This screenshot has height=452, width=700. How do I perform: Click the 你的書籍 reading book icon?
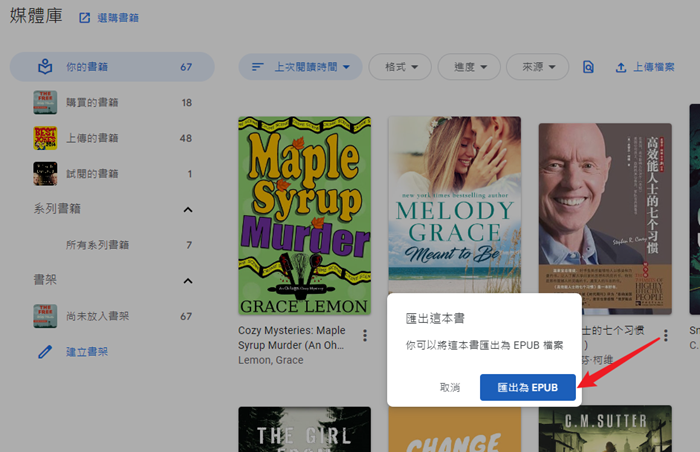point(45,67)
